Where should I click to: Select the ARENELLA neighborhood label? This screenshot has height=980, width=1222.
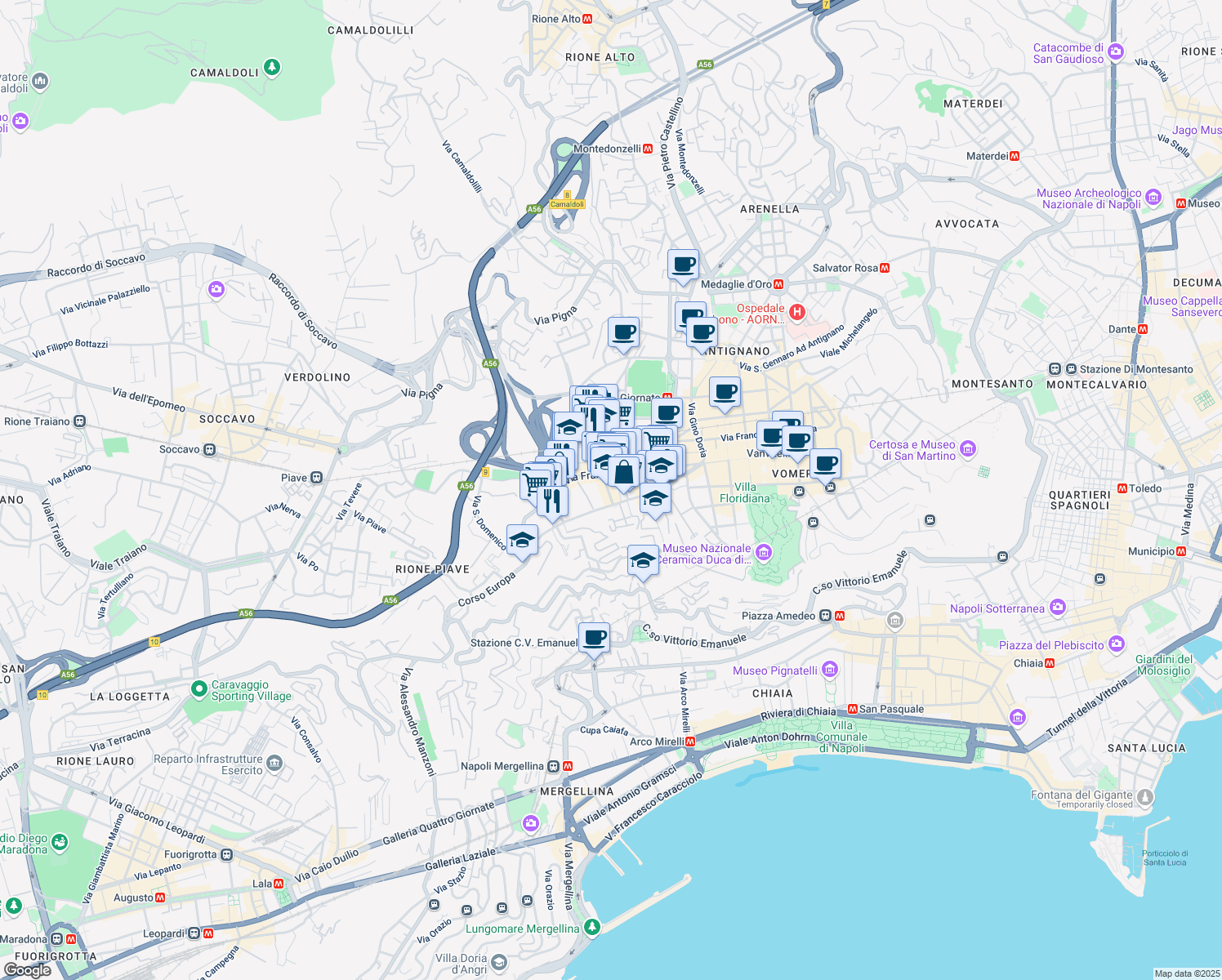pyautogui.click(x=769, y=209)
